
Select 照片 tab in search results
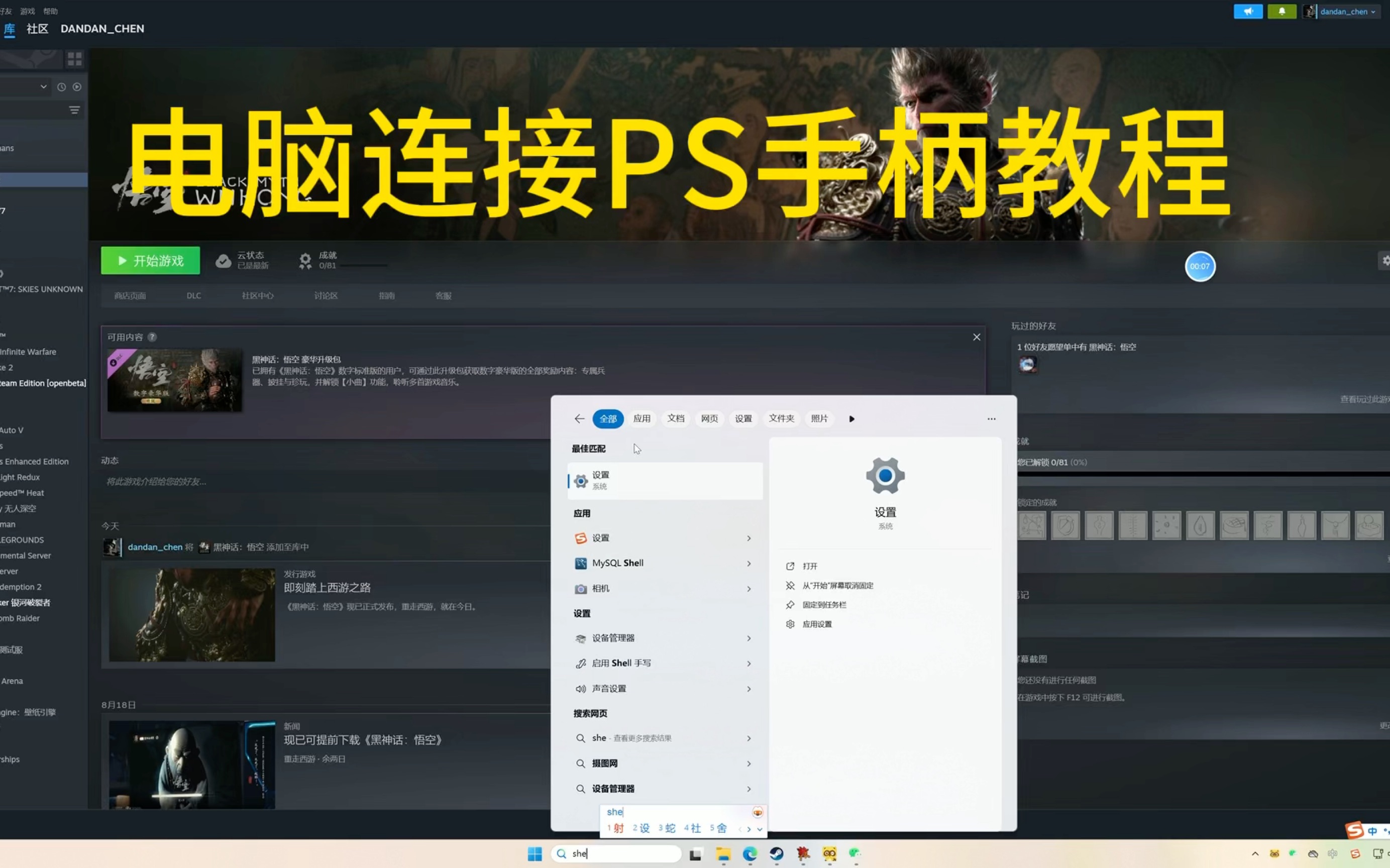coord(819,418)
